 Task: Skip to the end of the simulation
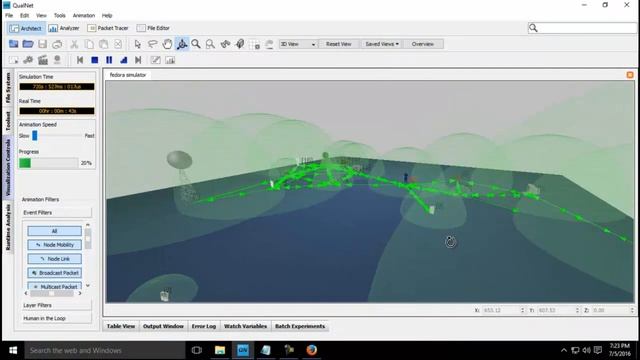pyautogui.click(x=138, y=60)
